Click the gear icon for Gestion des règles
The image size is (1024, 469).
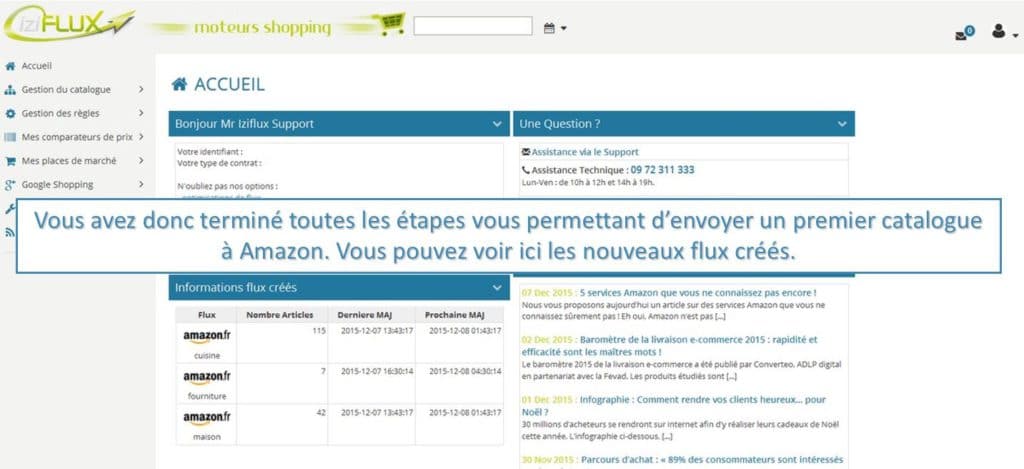[x=10, y=114]
